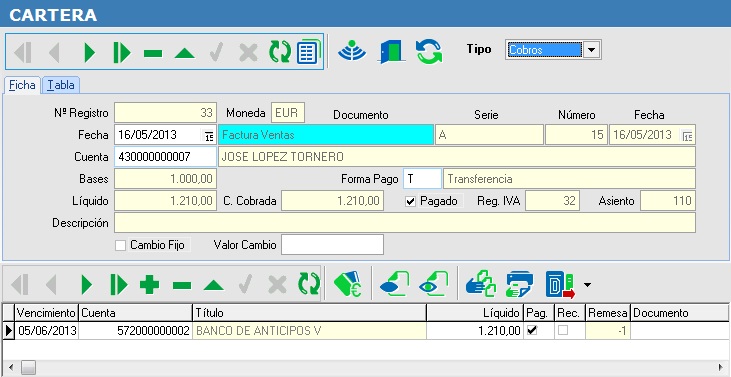
Task: Enable the Cambio Fijo checkbox
Action: coord(120,246)
